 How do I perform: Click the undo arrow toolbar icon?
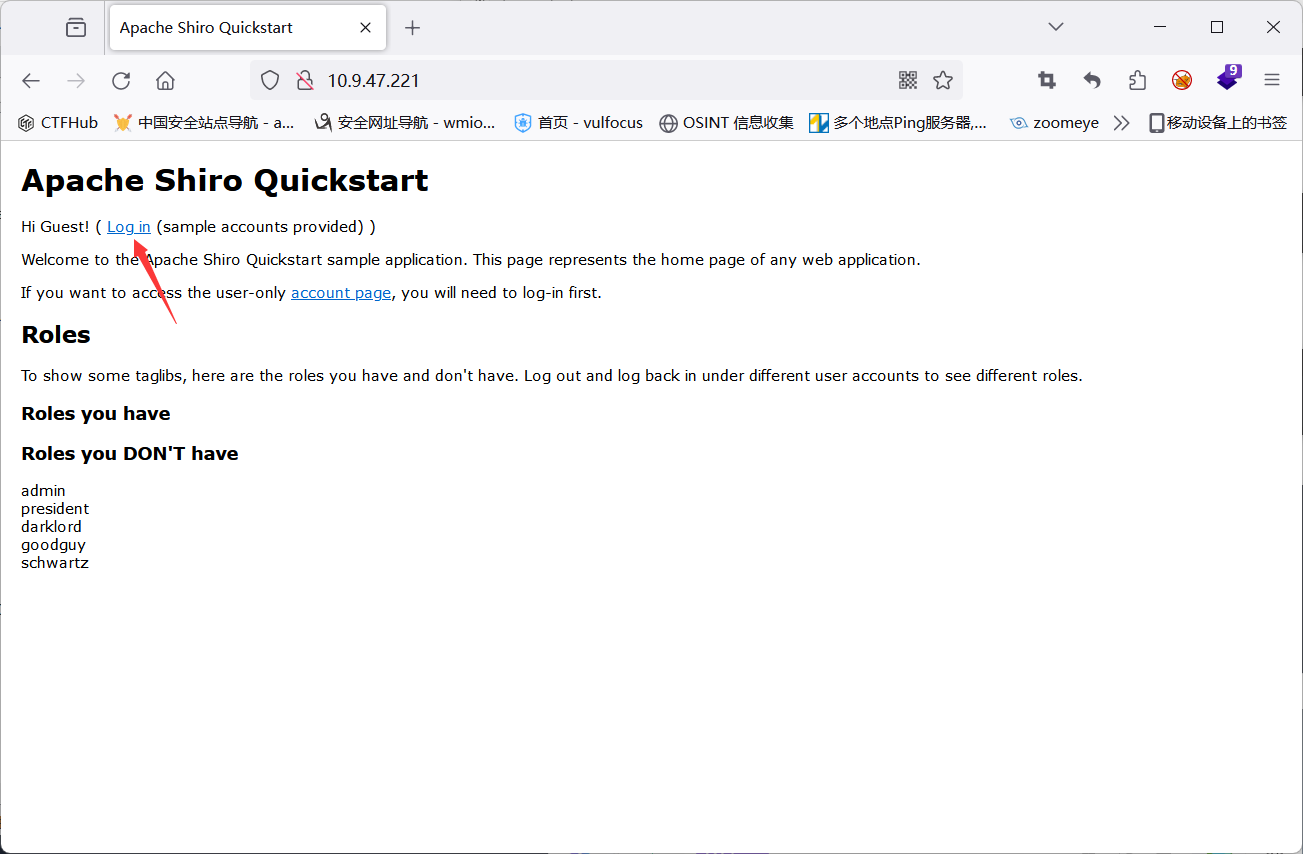(x=1092, y=80)
